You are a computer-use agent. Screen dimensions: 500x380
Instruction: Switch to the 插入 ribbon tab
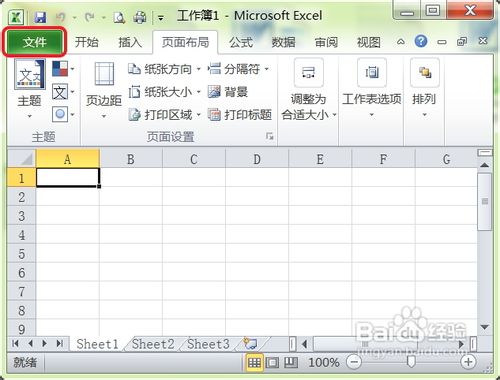coord(130,42)
